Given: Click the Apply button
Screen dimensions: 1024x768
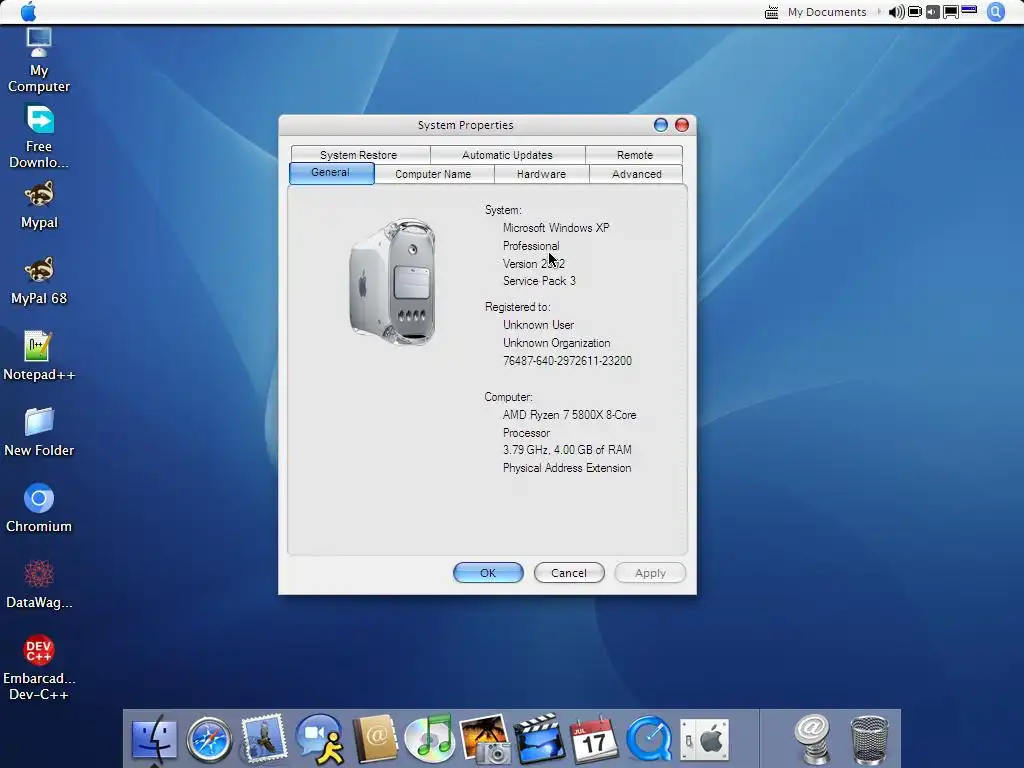Looking at the screenshot, I should click(650, 573).
